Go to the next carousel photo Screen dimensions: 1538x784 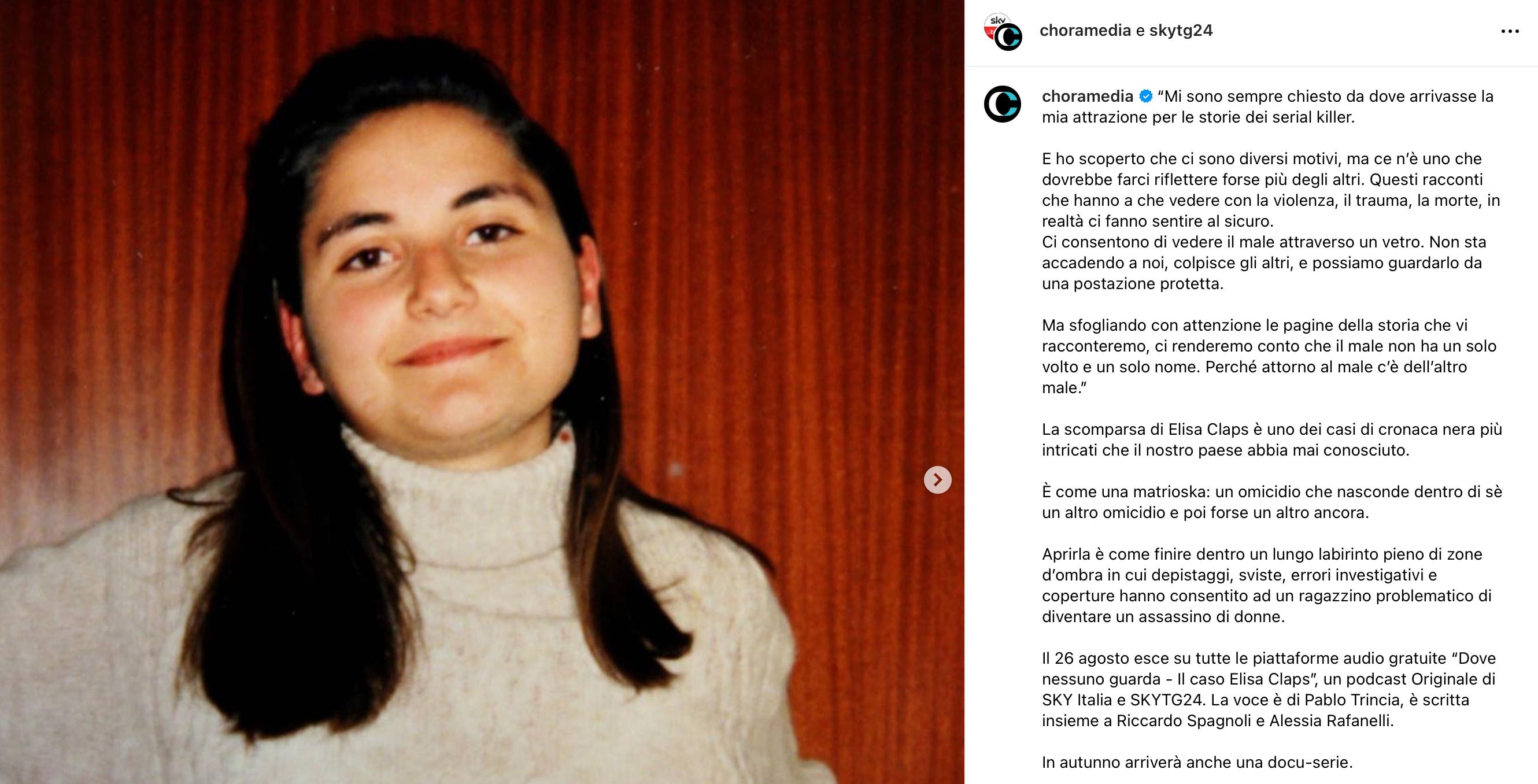[937, 479]
